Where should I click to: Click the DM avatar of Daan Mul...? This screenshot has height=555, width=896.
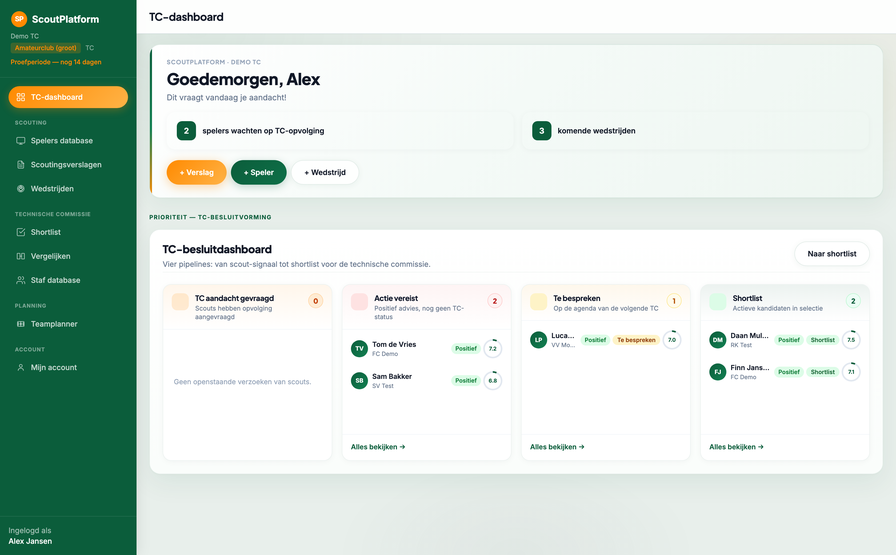coord(718,340)
